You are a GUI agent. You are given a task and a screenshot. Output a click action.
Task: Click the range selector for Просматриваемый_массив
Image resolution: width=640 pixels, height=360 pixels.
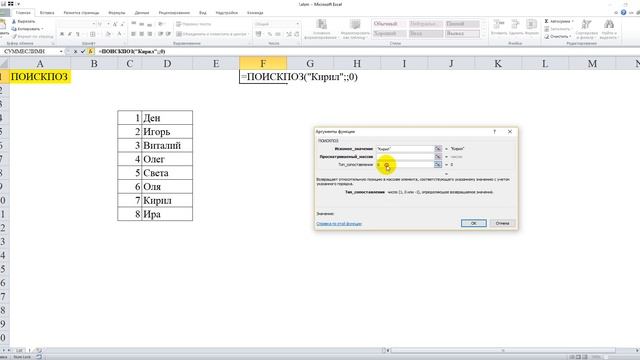tap(438, 157)
